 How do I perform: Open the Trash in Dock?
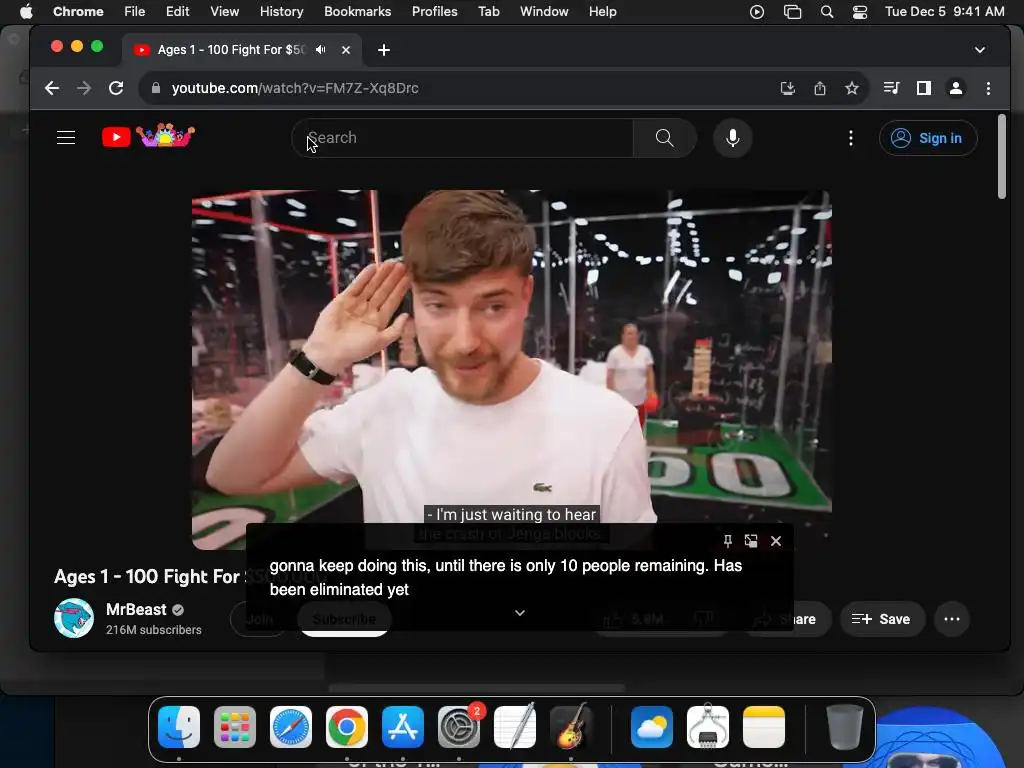click(x=844, y=727)
